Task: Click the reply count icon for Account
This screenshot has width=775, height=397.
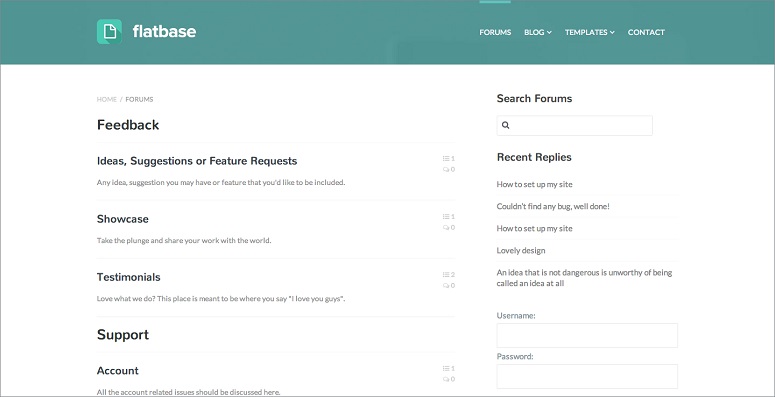Action: click(x=446, y=379)
